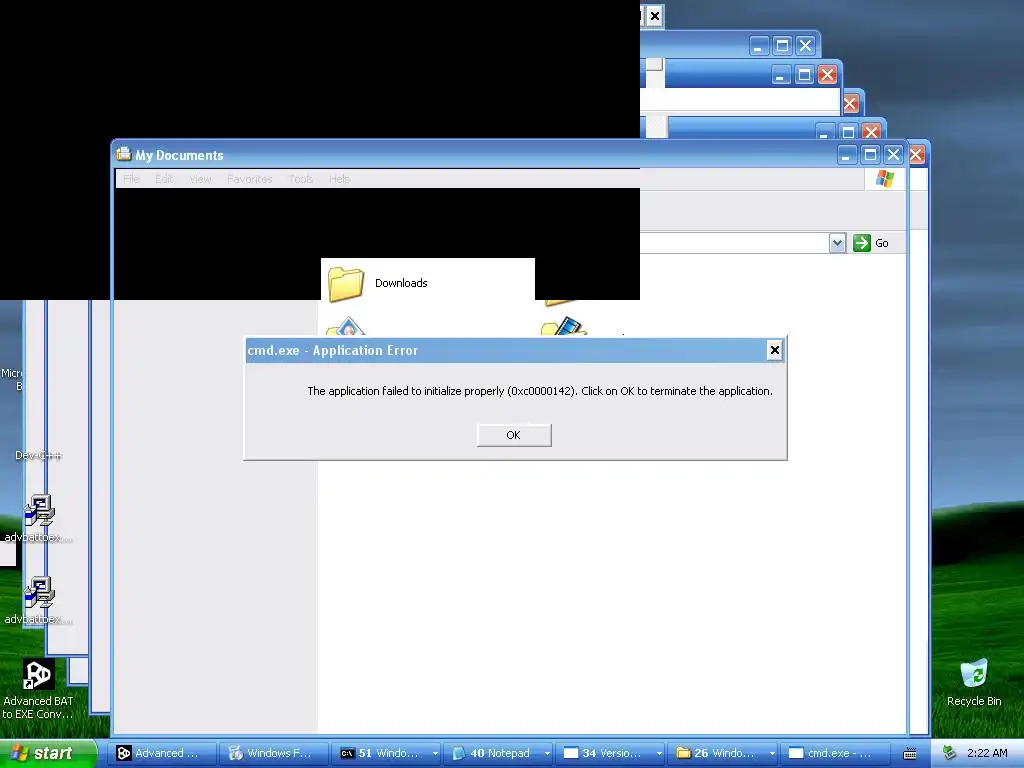
Task: Click the Windows flag logo in the toolbar
Action: click(x=885, y=179)
